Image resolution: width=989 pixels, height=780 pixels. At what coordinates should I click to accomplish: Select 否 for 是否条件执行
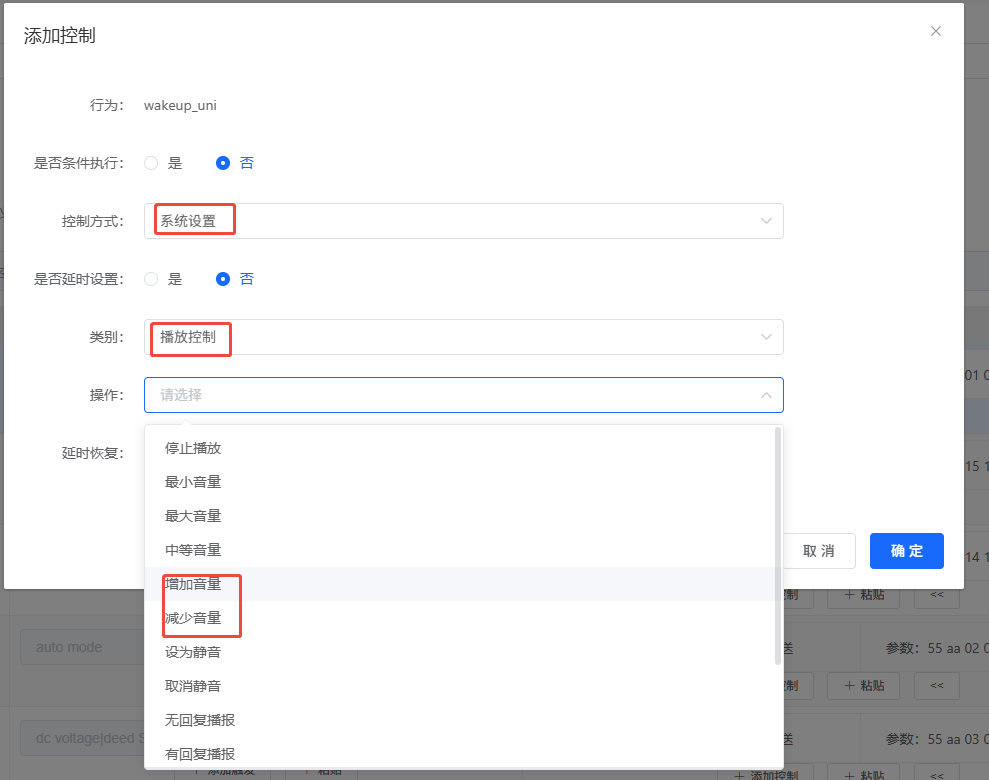[223, 163]
